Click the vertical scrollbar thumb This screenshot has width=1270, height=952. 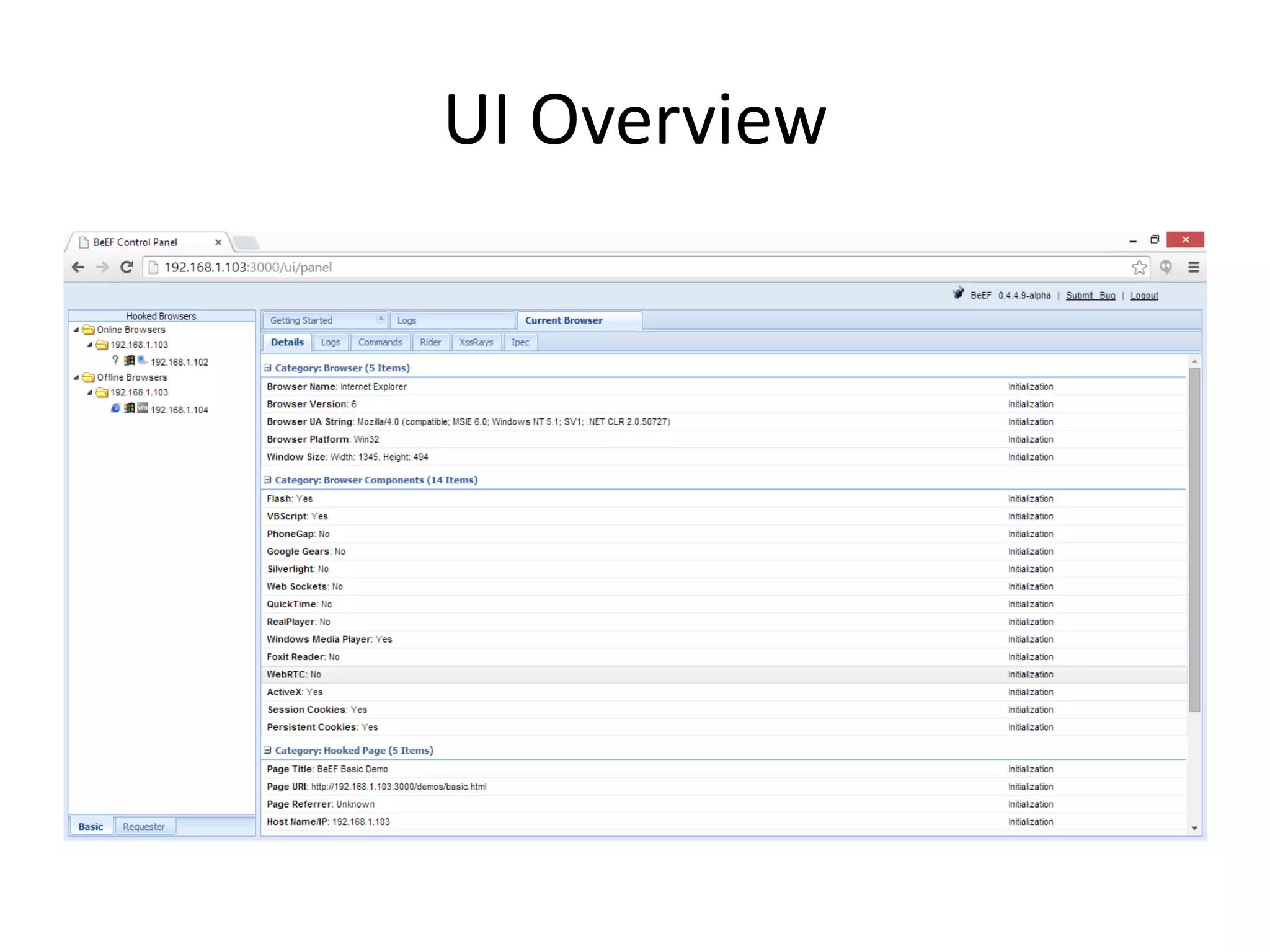pyautogui.click(x=1194, y=540)
